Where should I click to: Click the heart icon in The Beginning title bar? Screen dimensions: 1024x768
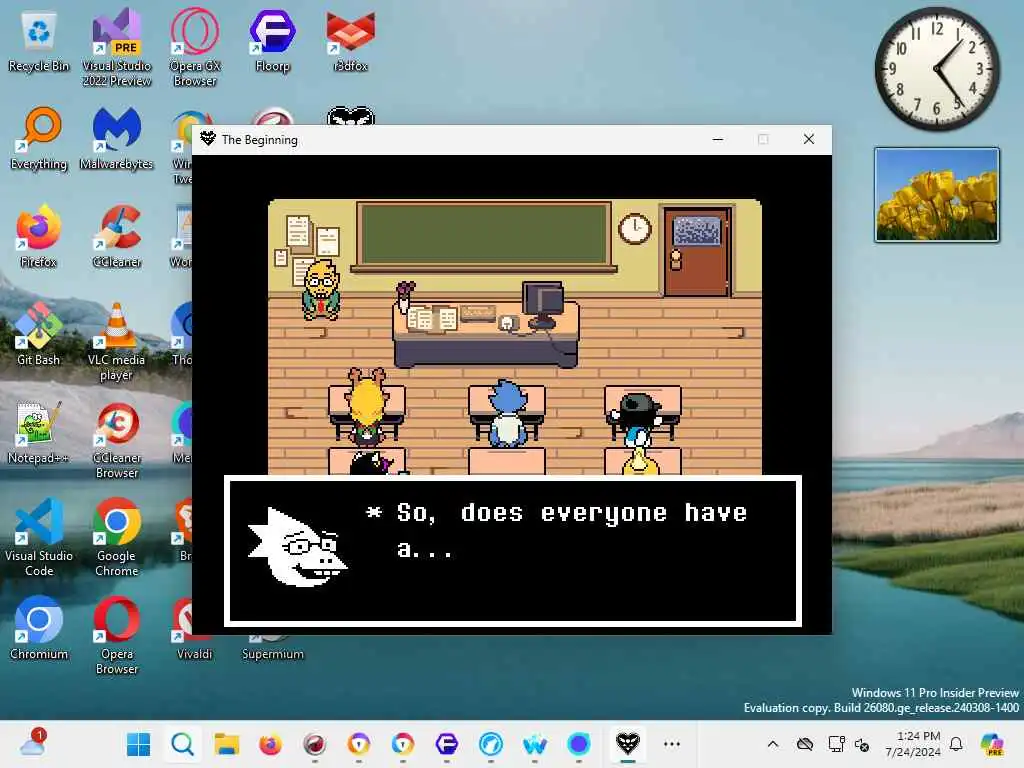208,139
